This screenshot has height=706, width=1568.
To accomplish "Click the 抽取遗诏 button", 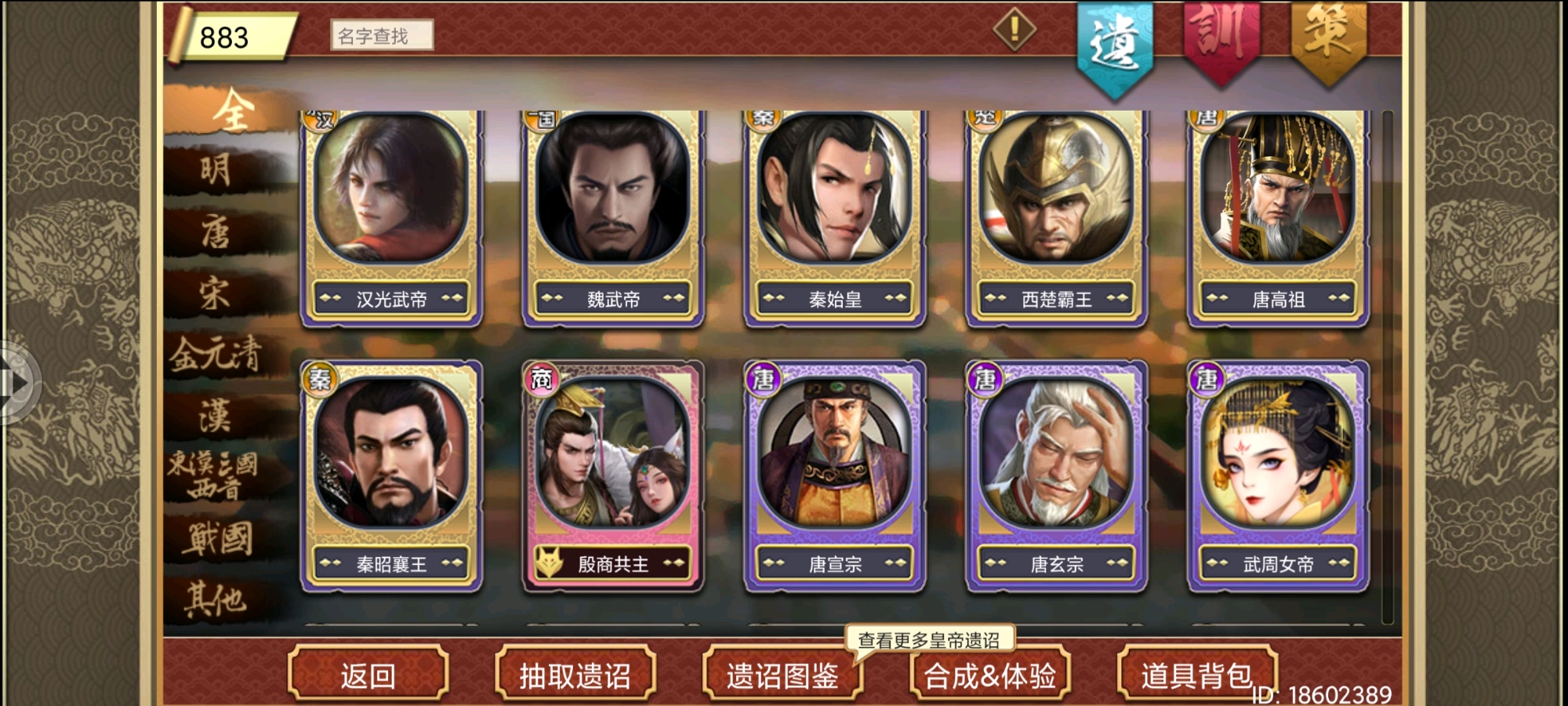I will 575,674.
